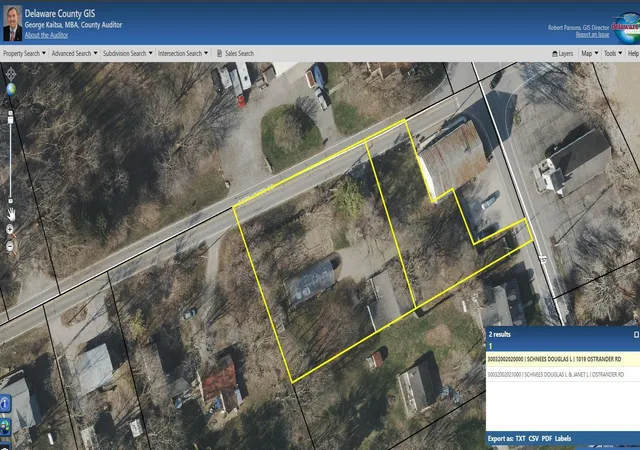The height and width of the screenshot is (450, 640).
Task: Open the Help menu
Action: 633,53
